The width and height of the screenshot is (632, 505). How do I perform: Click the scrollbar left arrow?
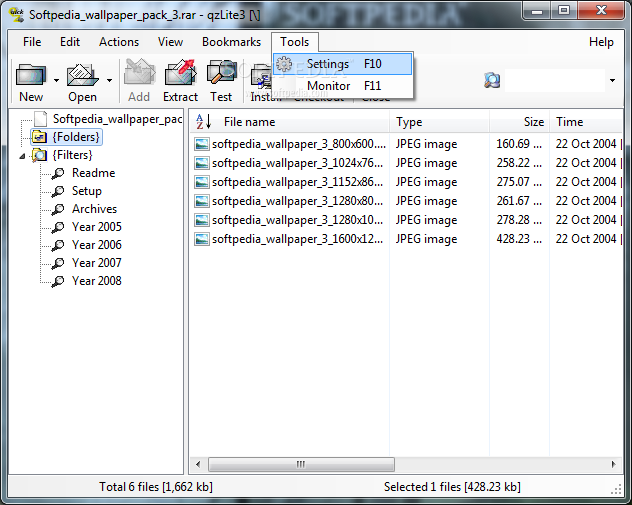[x=198, y=464]
